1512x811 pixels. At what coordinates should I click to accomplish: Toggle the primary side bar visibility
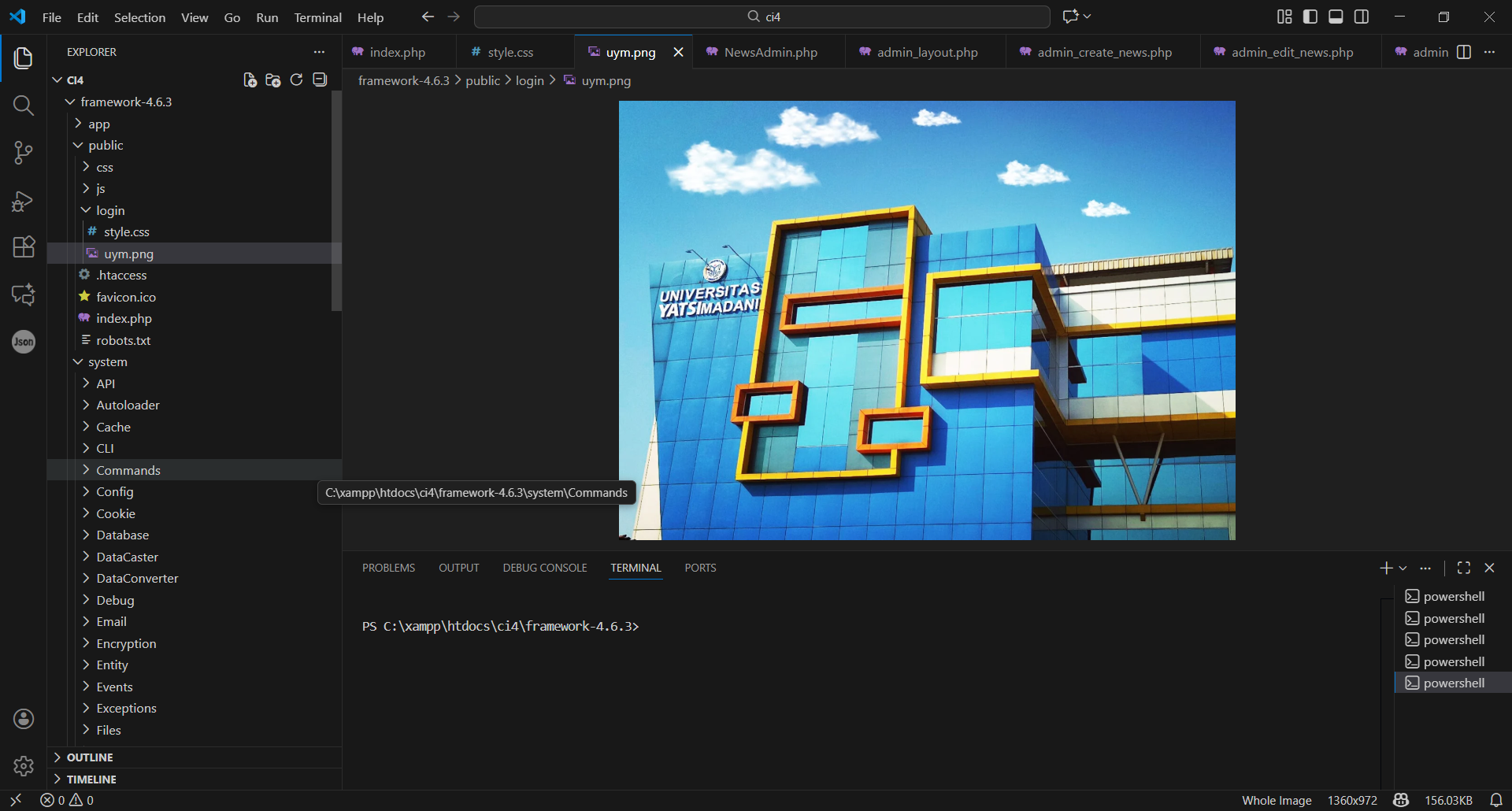click(1310, 17)
